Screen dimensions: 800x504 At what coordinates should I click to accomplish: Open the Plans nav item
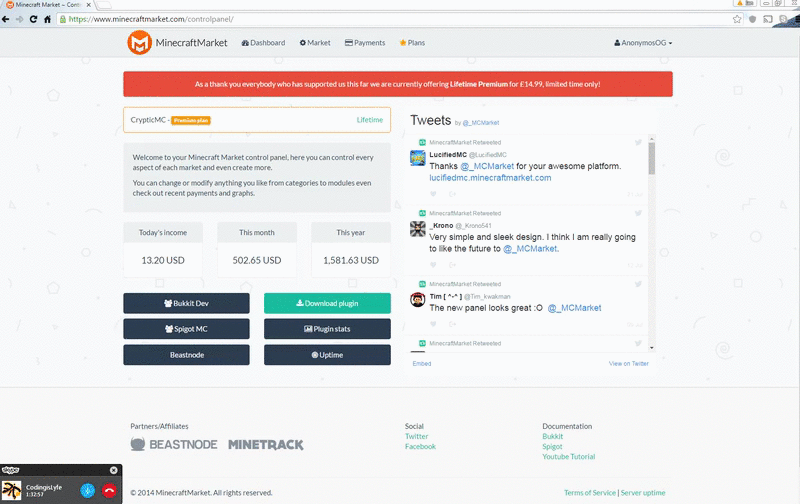[412, 43]
